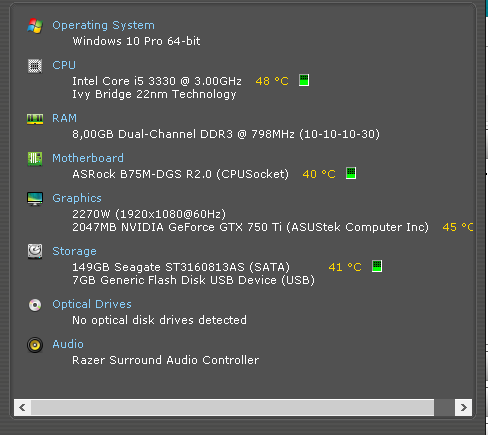Click the Windows flag Operating System icon

click(35, 26)
